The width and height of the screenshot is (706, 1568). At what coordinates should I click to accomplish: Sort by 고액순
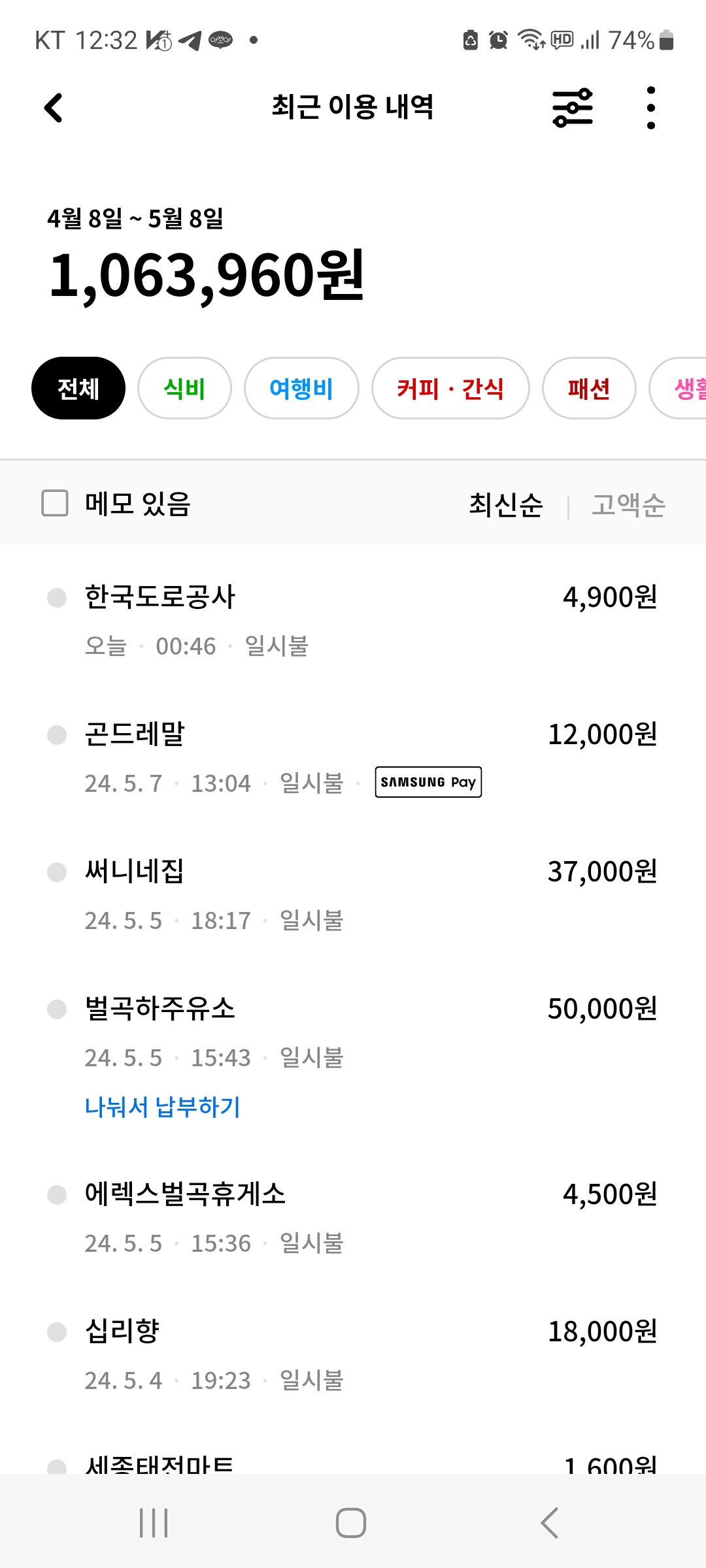(628, 505)
